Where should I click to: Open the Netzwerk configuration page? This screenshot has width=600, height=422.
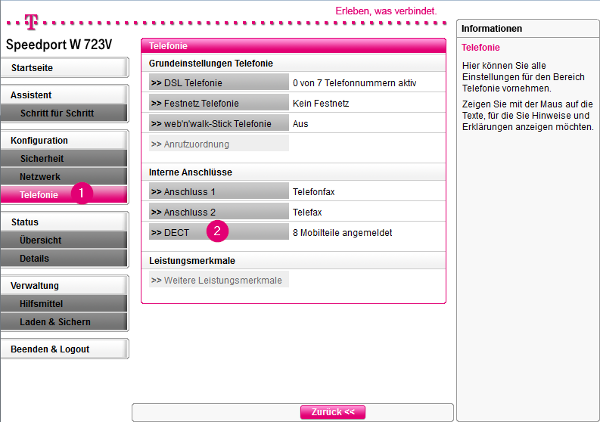pyautogui.click(x=64, y=176)
